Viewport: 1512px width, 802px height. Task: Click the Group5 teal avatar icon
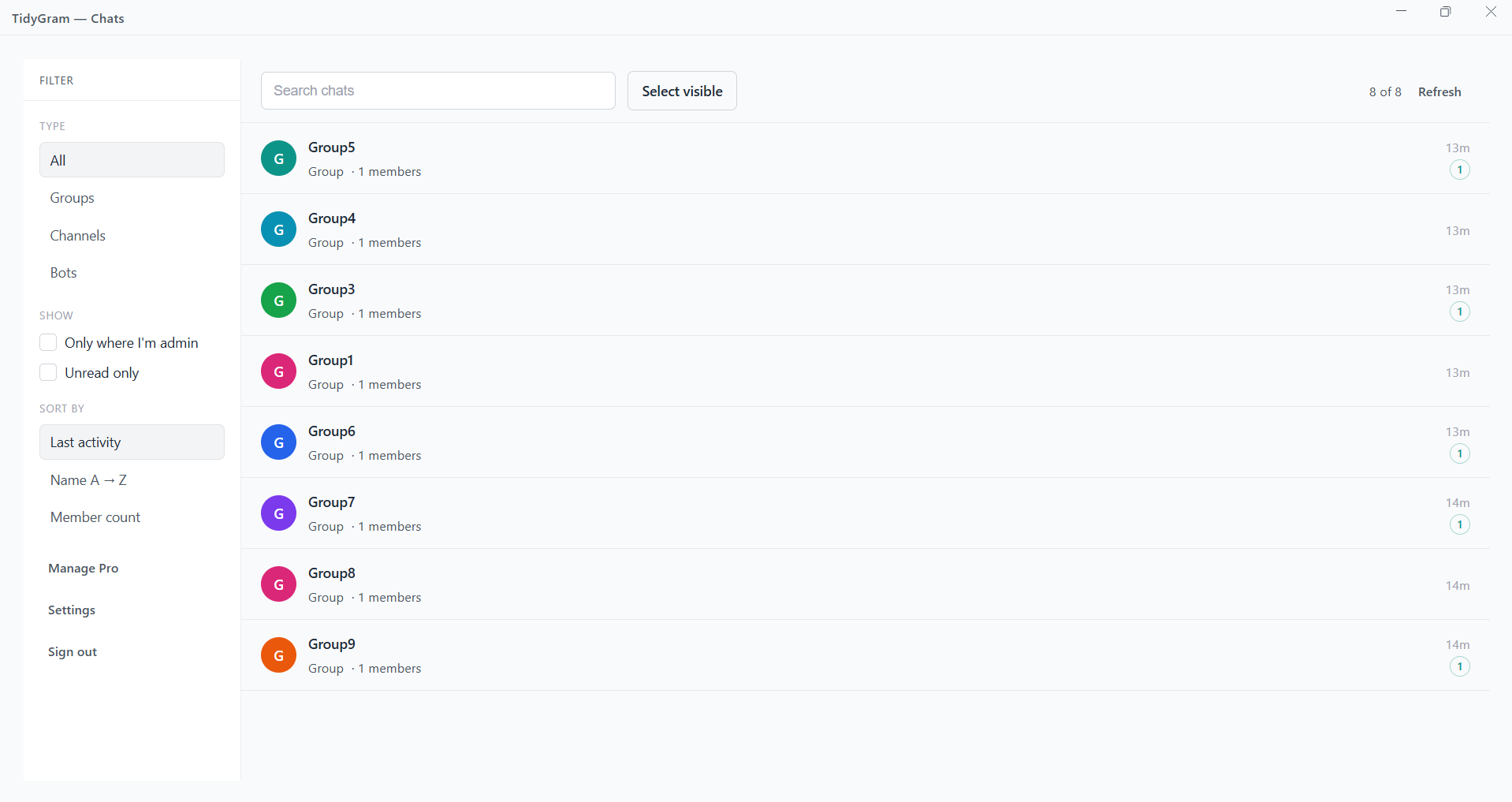coord(278,159)
